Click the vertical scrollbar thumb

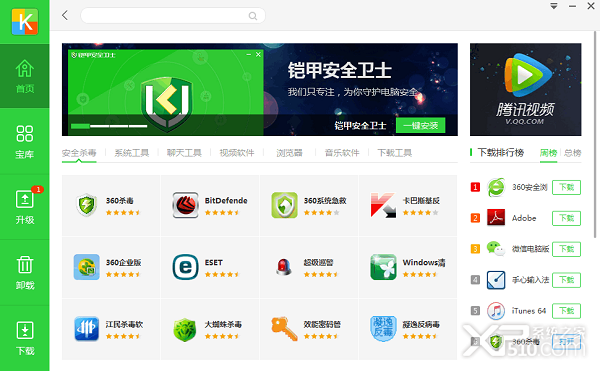[595, 134]
